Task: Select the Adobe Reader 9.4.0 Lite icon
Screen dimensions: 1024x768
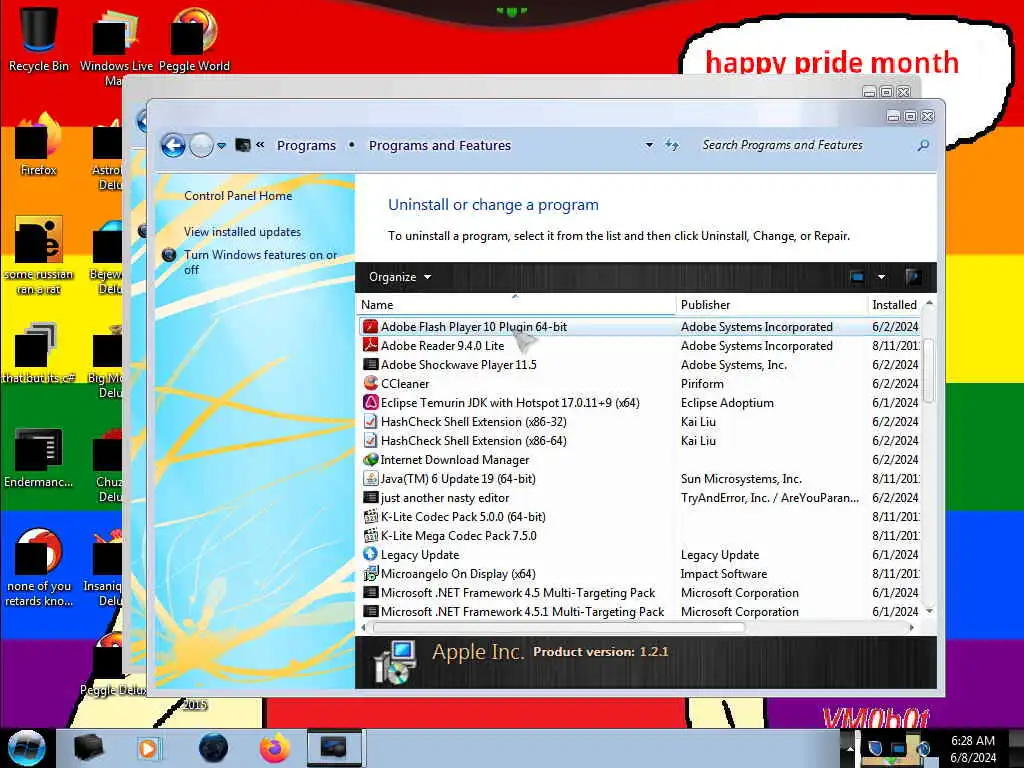Action: click(370, 345)
